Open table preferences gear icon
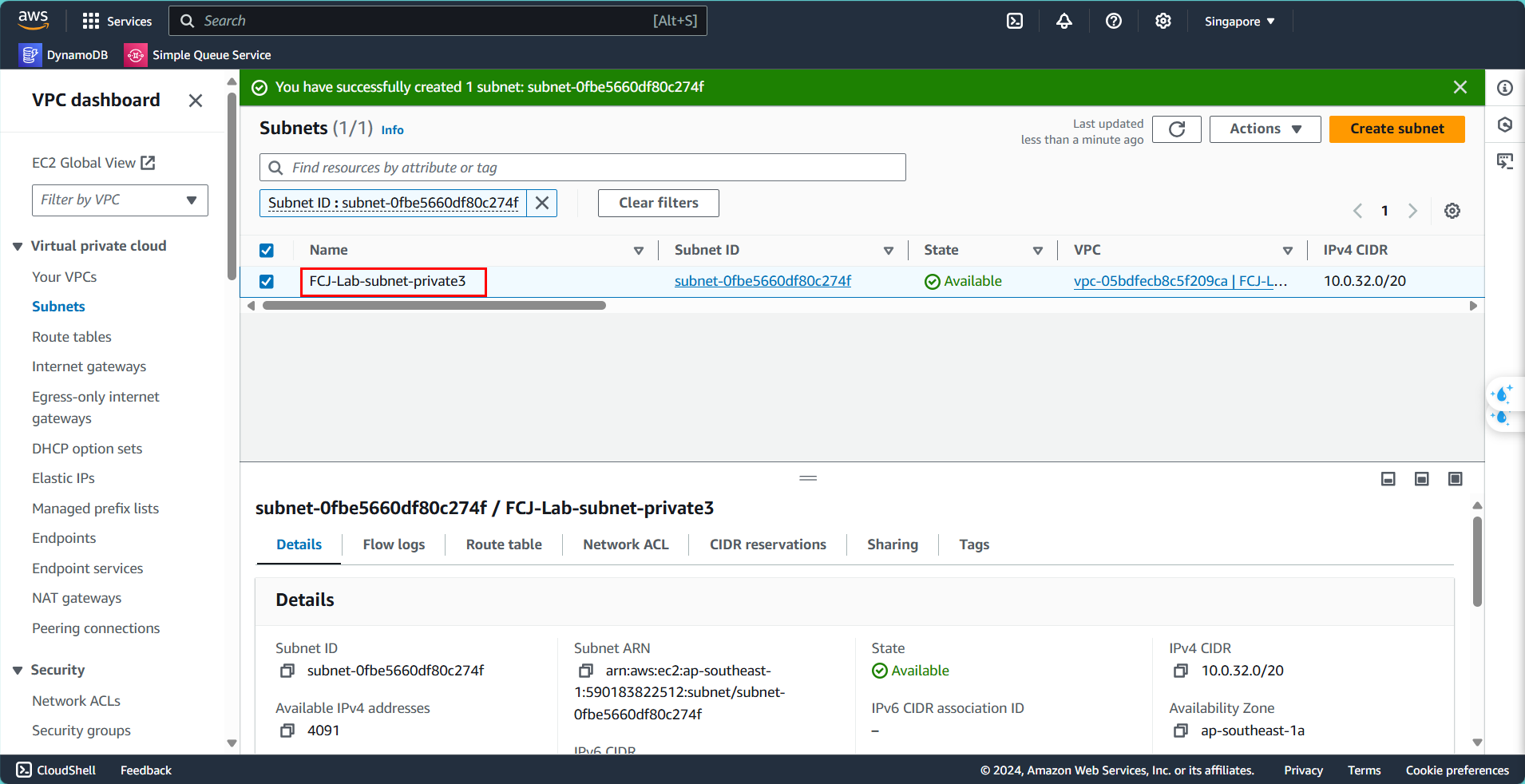1525x784 pixels. tap(1452, 211)
